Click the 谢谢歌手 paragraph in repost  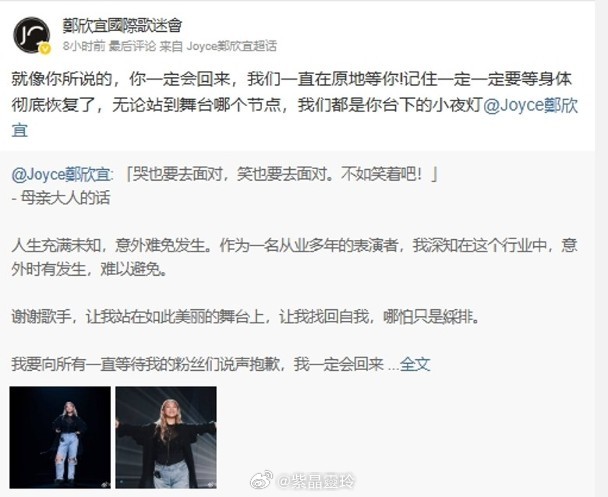(x=246, y=317)
